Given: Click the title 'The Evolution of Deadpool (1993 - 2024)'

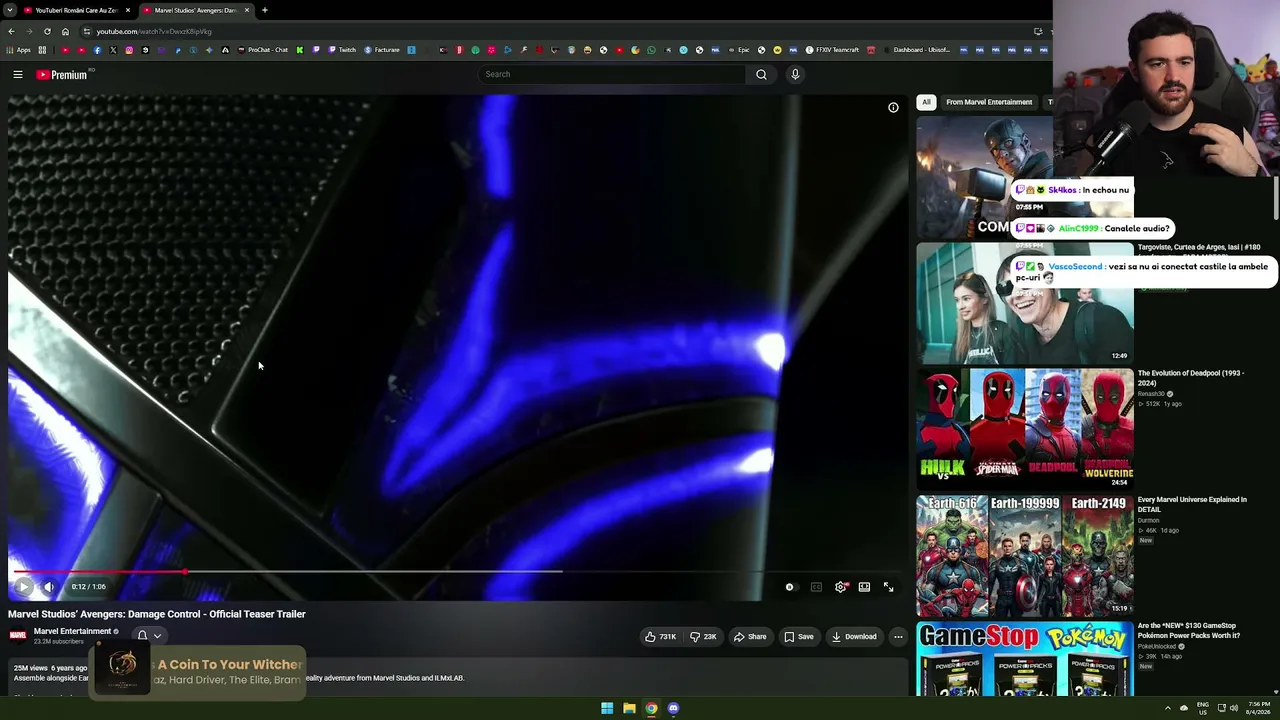Looking at the screenshot, I should click(1191, 378).
